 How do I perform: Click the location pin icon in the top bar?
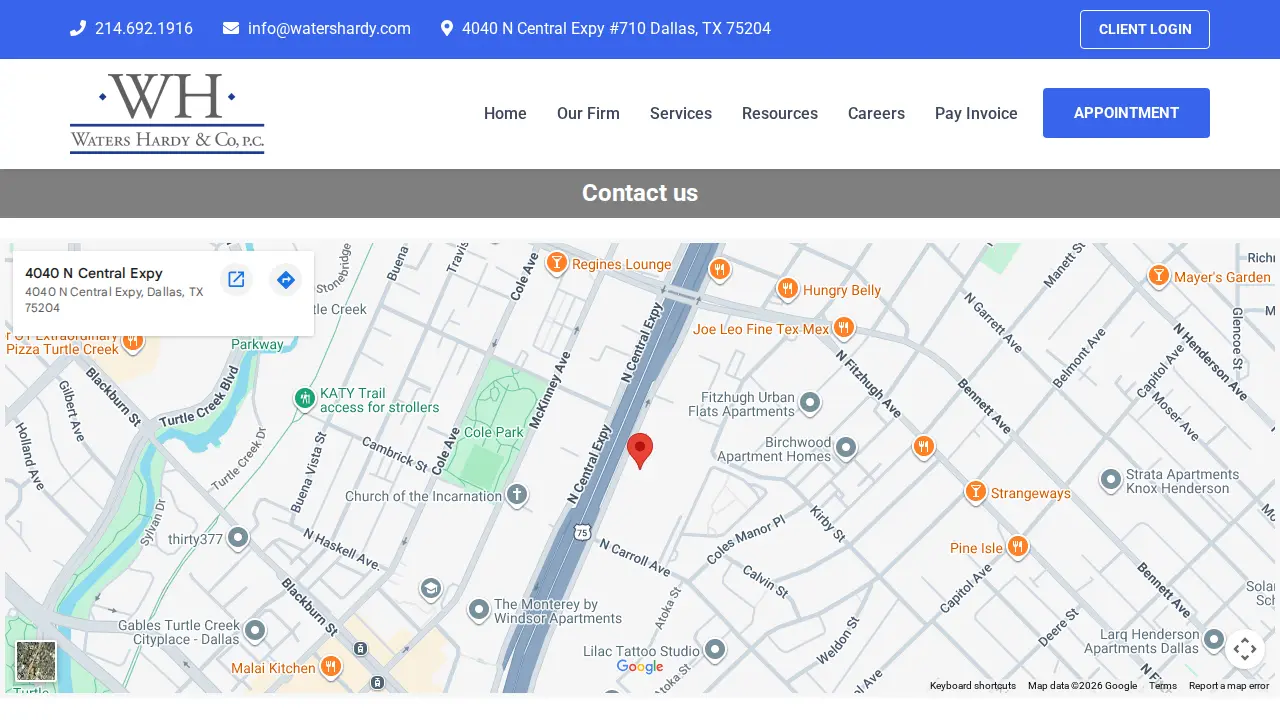[x=447, y=28]
